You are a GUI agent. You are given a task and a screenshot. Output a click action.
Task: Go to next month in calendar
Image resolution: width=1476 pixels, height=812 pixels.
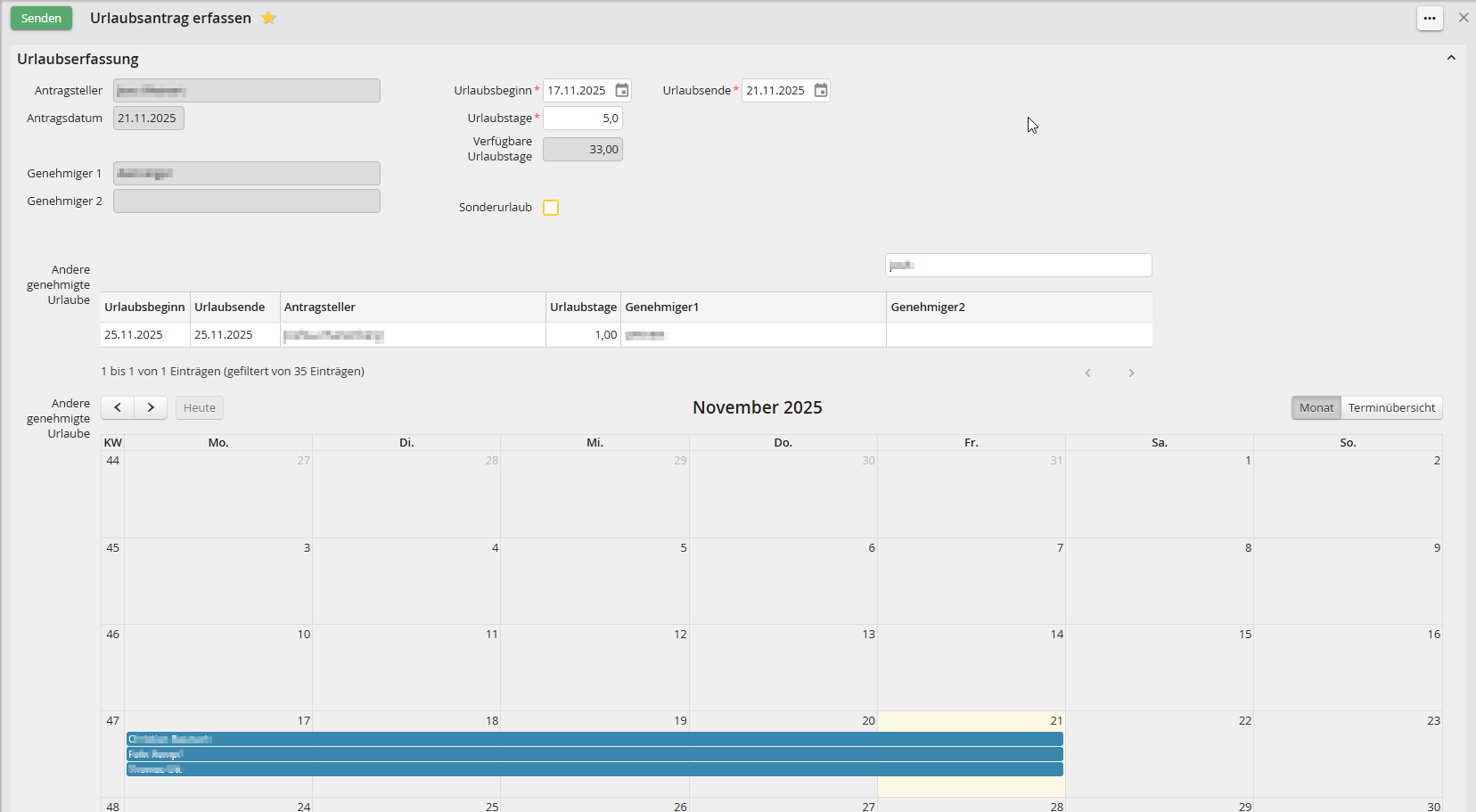(151, 408)
